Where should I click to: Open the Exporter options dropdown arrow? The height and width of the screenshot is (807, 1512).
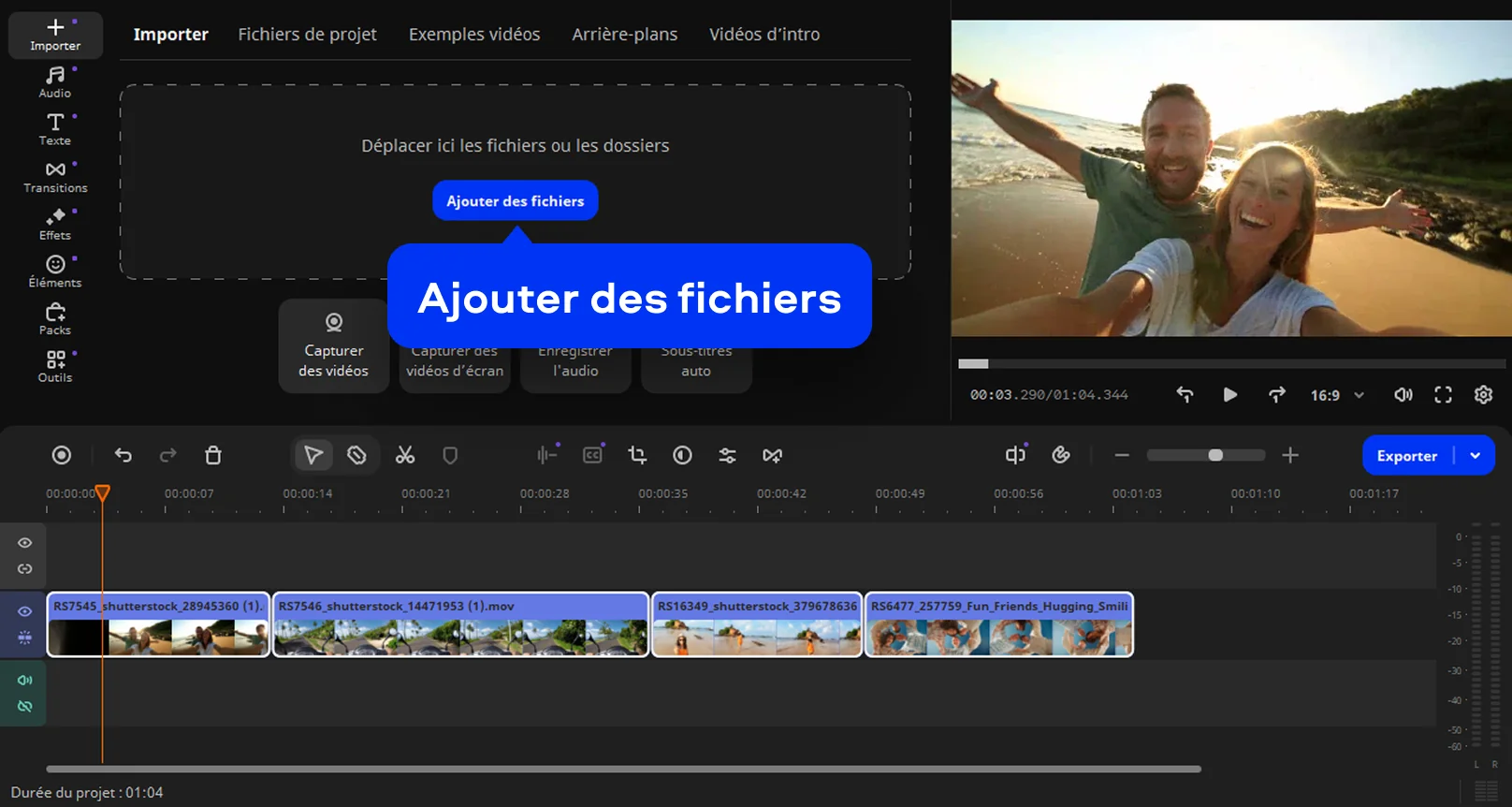pyautogui.click(x=1476, y=456)
